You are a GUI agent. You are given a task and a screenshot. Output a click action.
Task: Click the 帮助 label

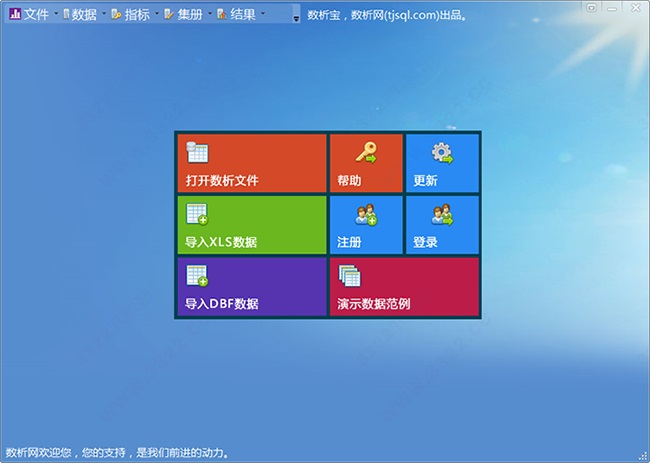349,180
